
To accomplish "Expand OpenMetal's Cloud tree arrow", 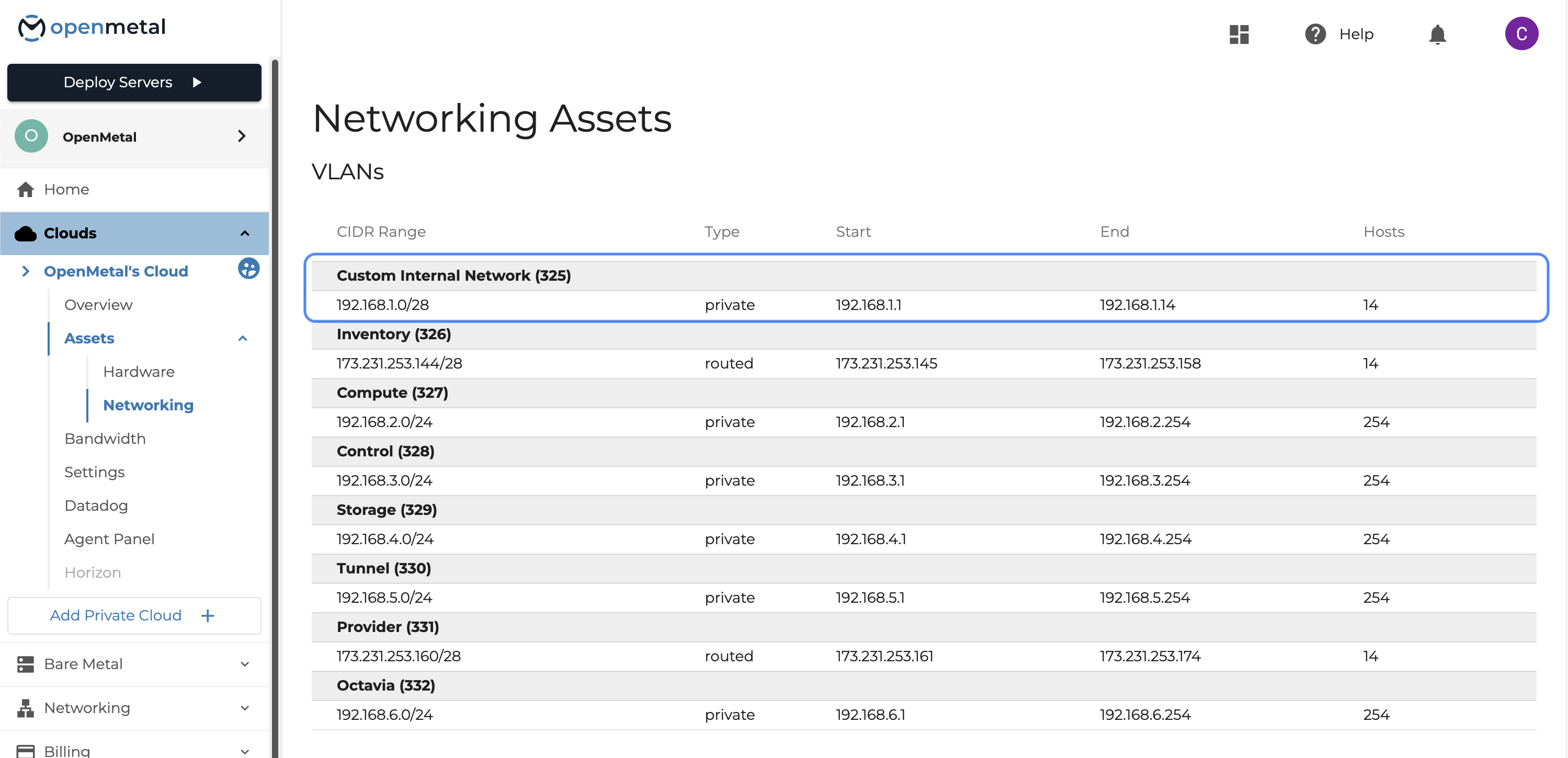I will point(26,271).
